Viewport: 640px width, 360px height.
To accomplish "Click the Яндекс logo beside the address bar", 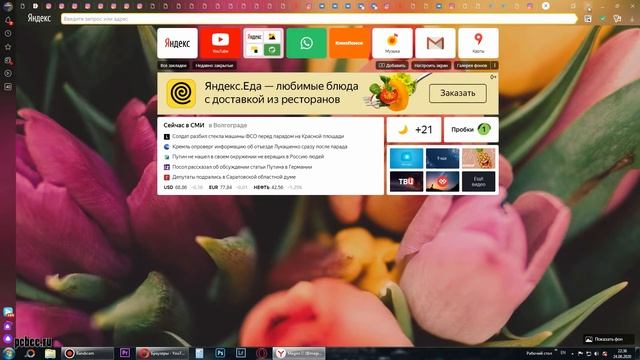I will coord(39,18).
